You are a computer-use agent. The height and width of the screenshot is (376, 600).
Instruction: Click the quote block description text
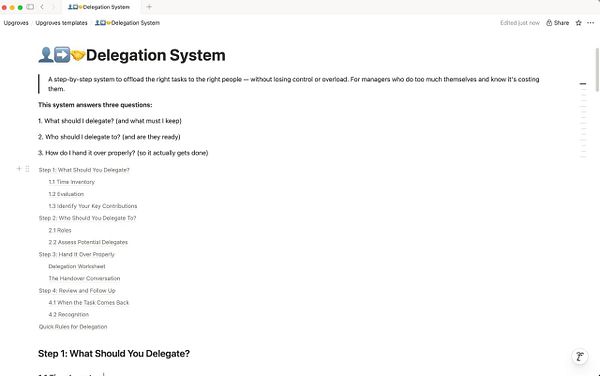point(293,84)
